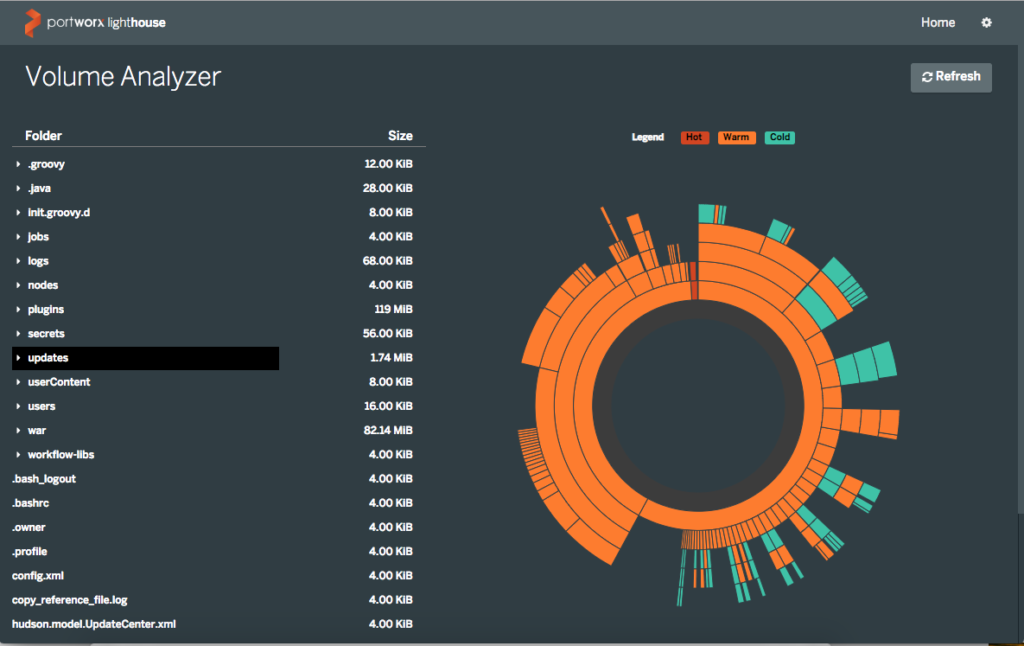Open the settings gear icon
This screenshot has height=646, width=1024.
tap(986, 22)
